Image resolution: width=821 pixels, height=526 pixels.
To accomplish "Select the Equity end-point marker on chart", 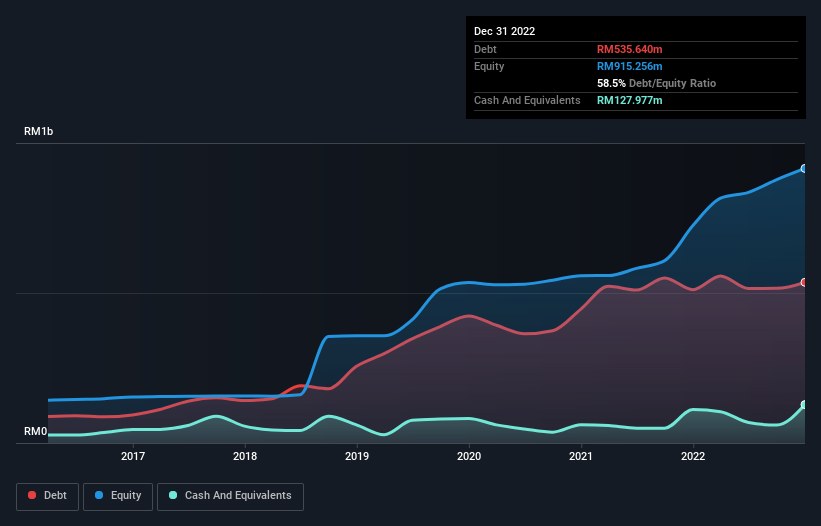I will tap(804, 169).
